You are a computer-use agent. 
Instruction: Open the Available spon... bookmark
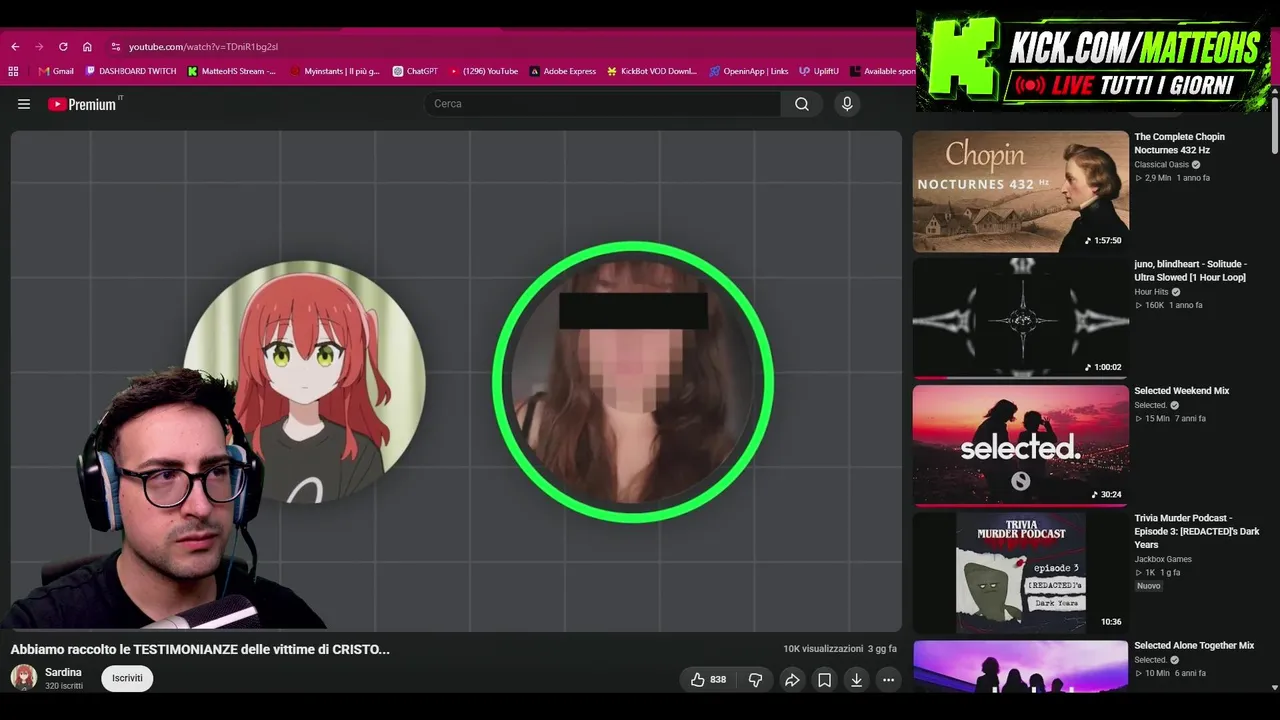pos(883,71)
